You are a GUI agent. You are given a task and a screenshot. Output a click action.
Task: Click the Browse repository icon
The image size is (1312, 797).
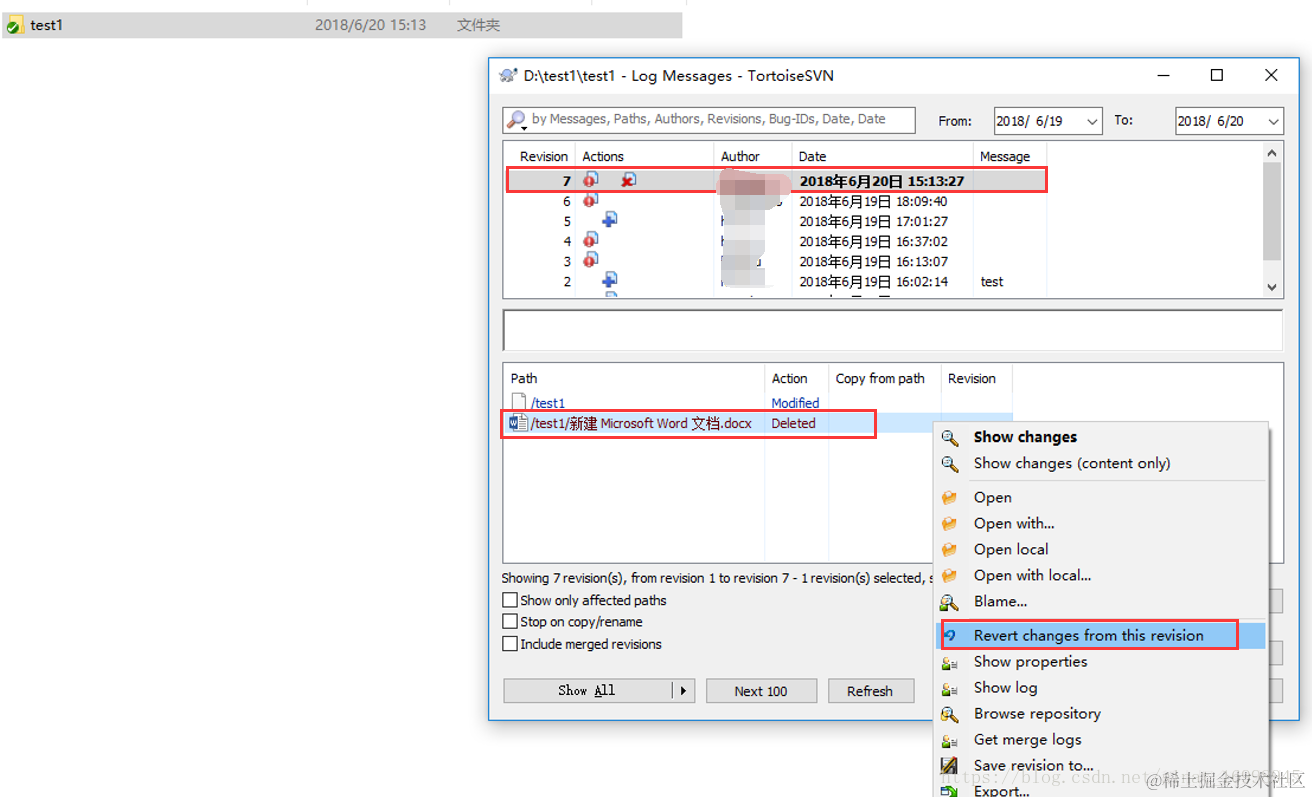950,713
